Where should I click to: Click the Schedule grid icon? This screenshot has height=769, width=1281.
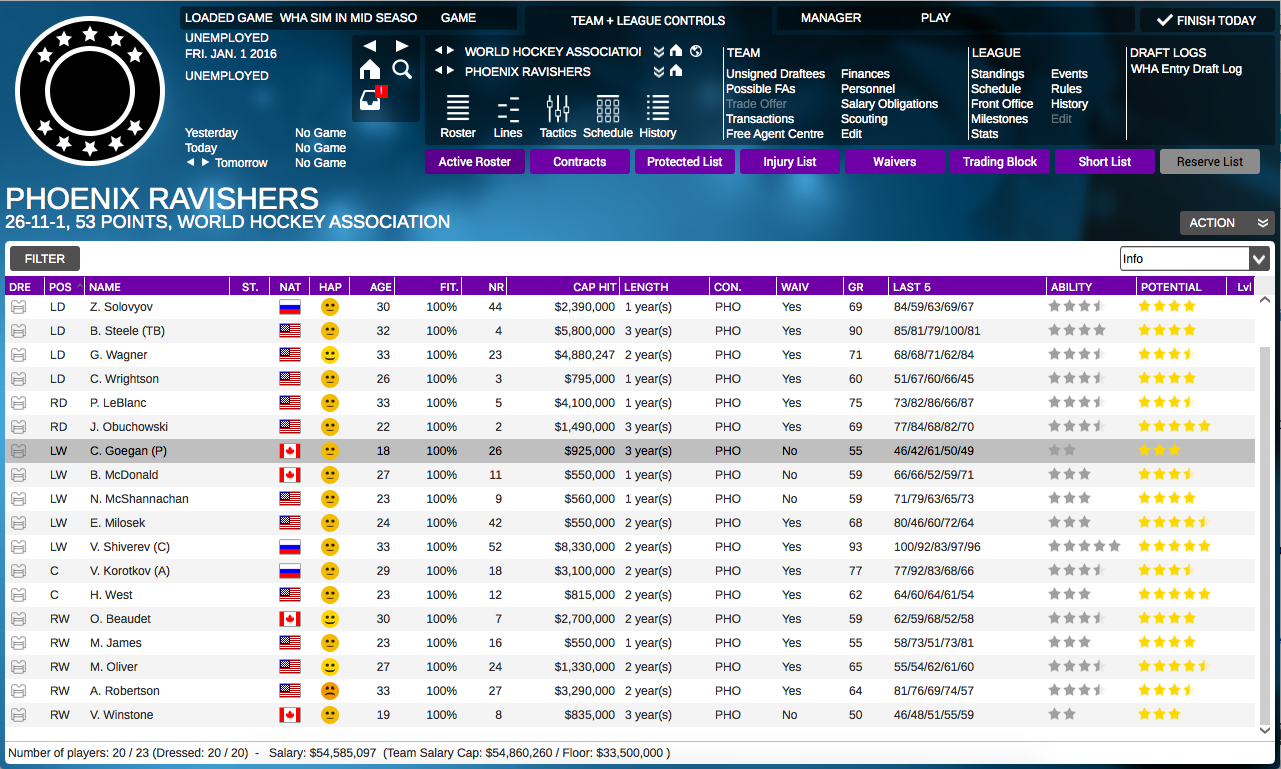[607, 110]
